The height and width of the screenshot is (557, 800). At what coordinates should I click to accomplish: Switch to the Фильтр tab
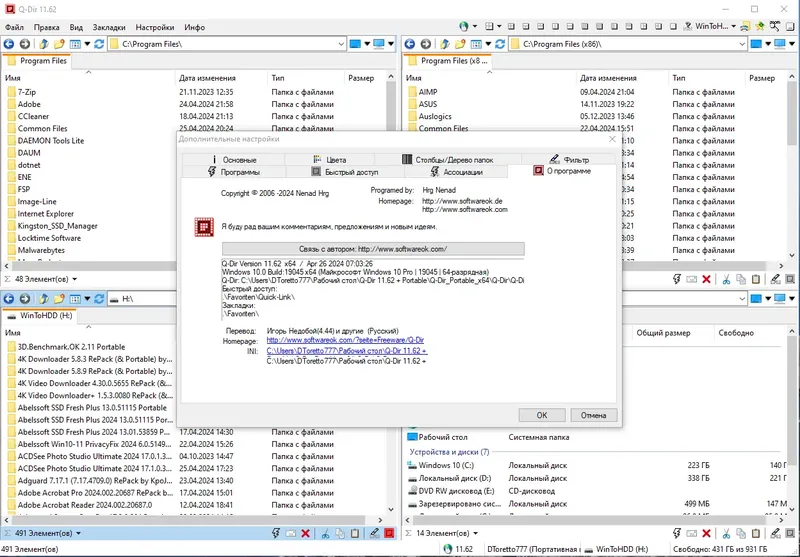click(568, 160)
